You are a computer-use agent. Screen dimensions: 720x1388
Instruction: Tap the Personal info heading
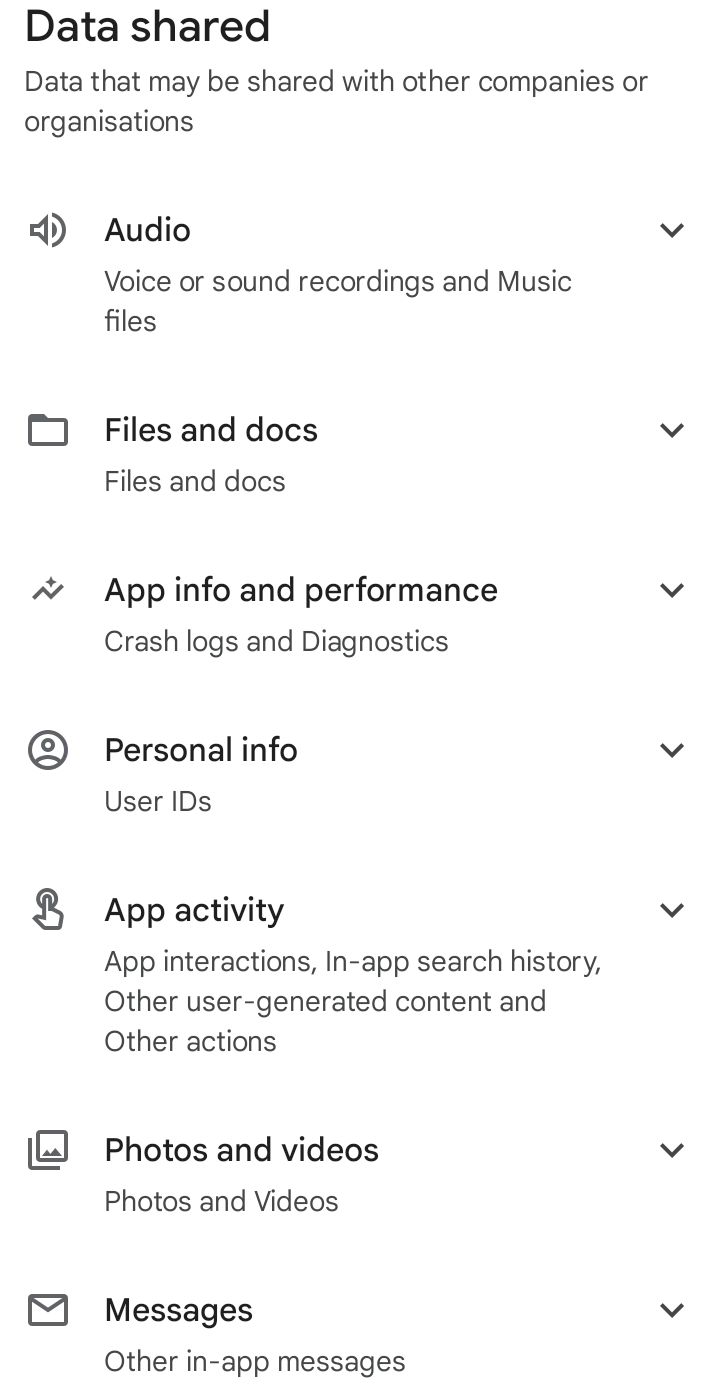(201, 750)
